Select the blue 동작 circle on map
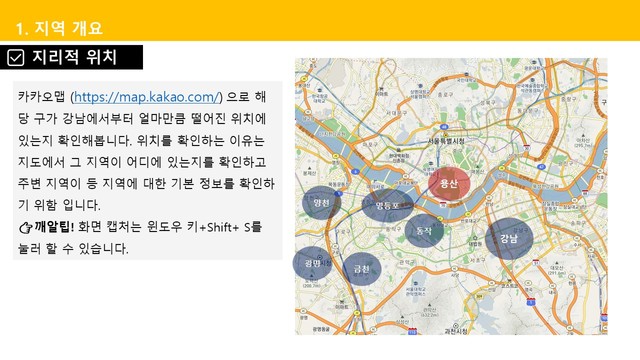The width and height of the screenshot is (640, 360). [x=424, y=231]
